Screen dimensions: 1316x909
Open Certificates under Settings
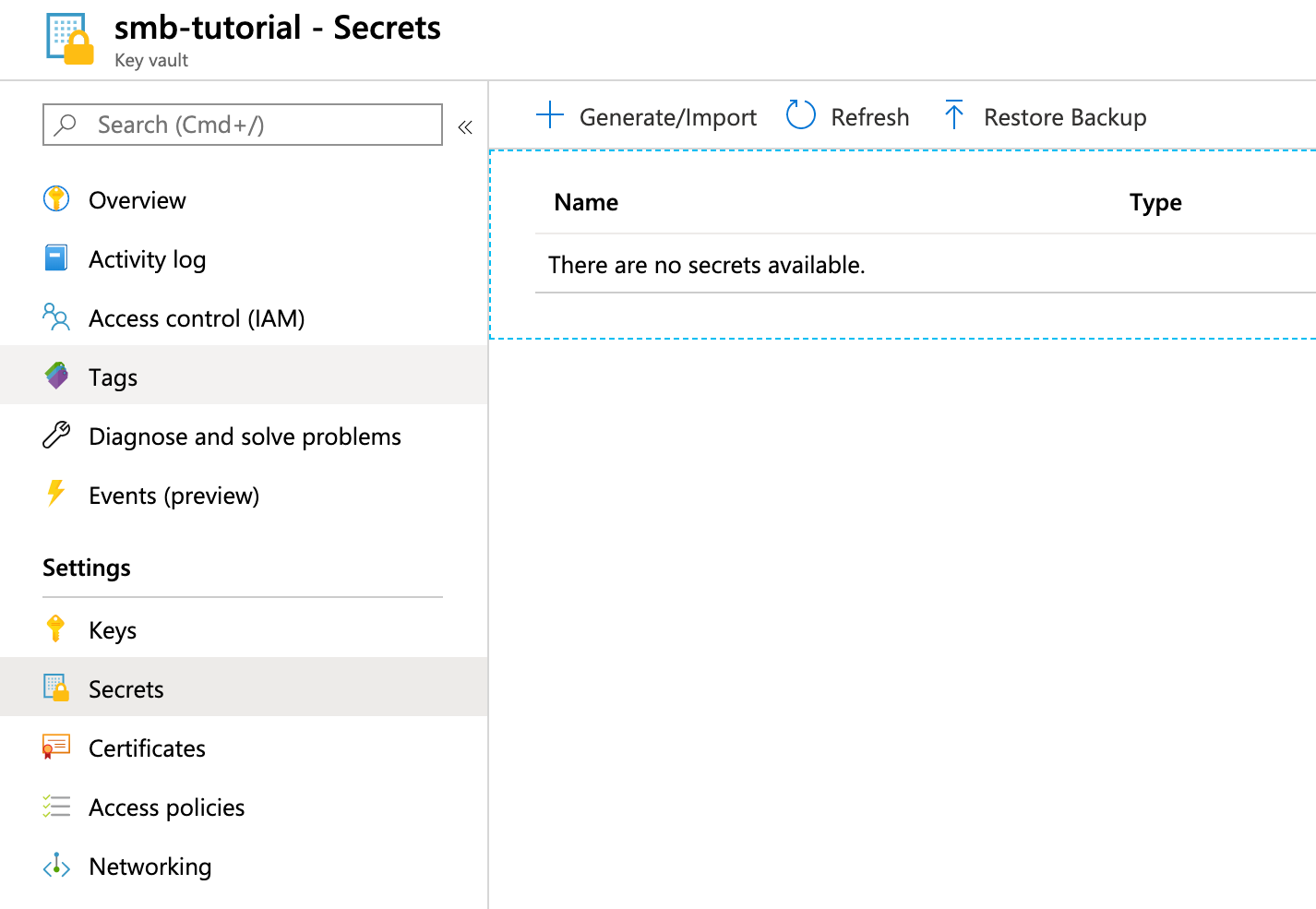pyautogui.click(x=244, y=748)
